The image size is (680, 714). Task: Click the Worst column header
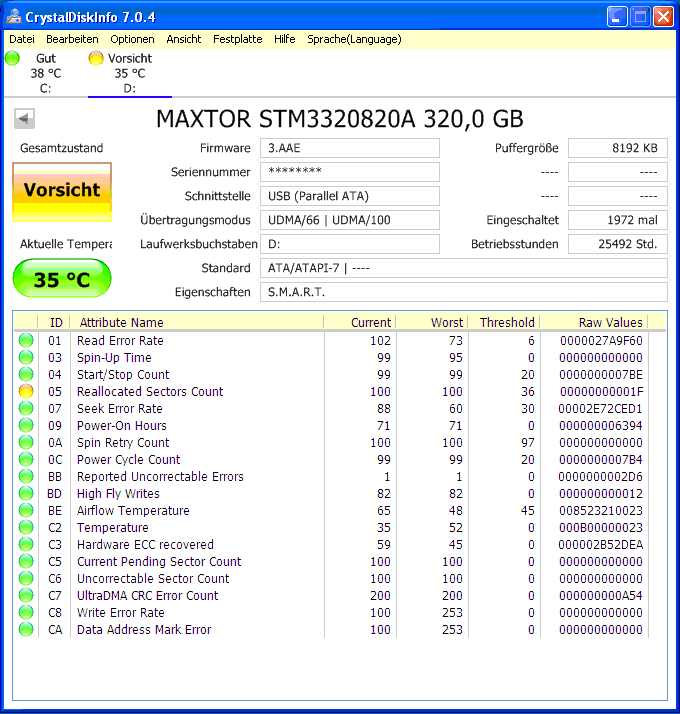(432, 322)
